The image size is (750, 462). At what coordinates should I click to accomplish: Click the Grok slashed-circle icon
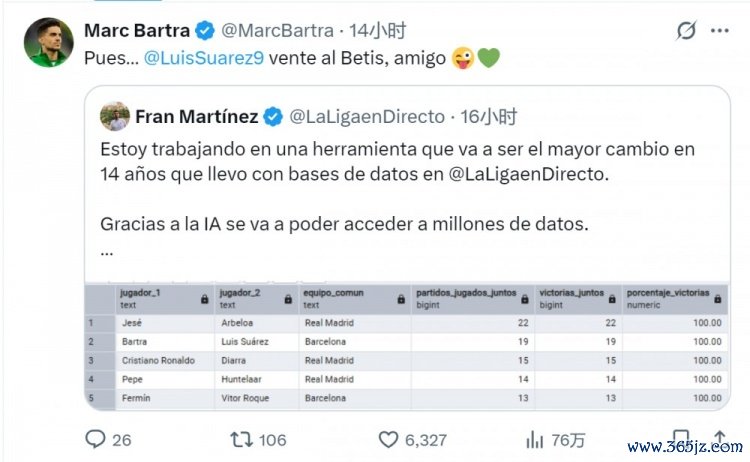686,31
